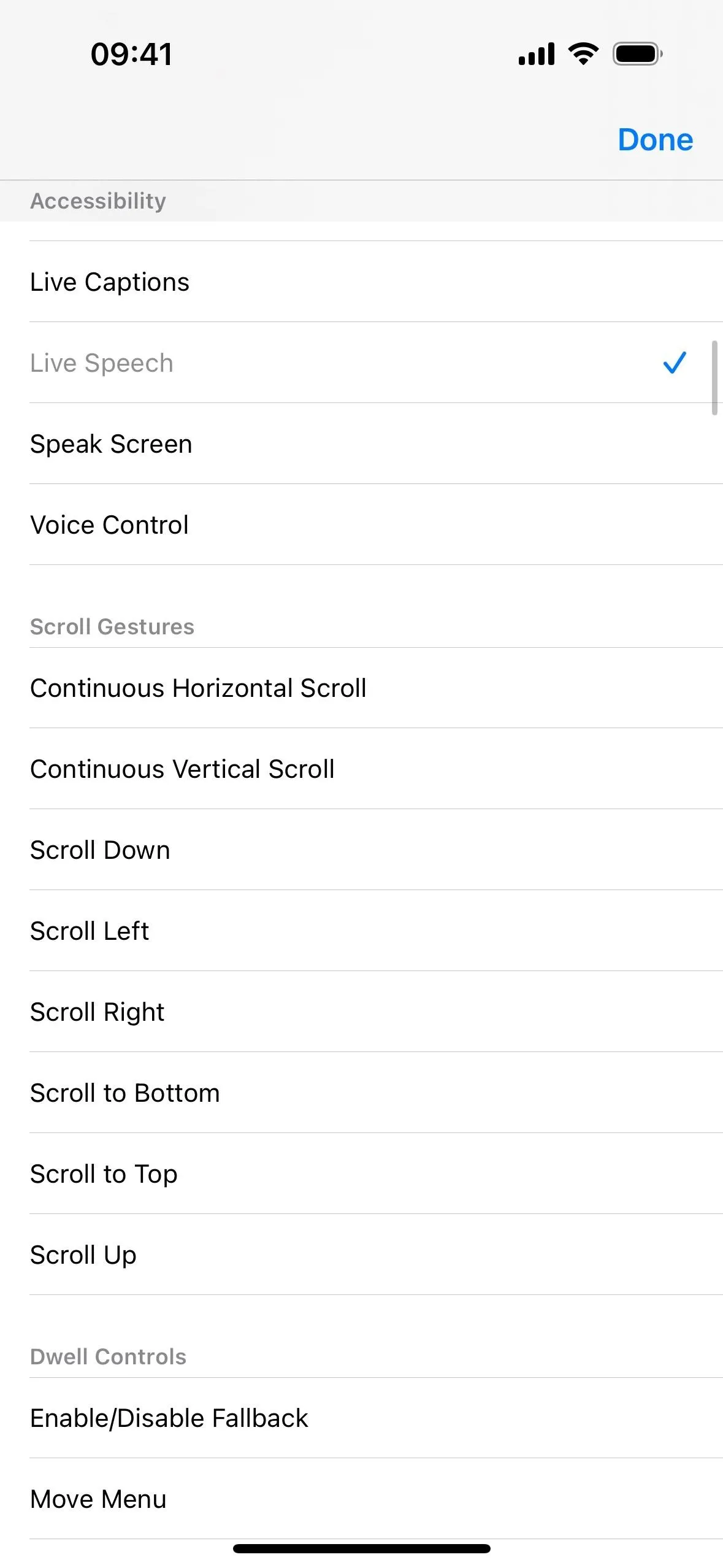Toggle the Live Speech checkmark

[674, 363]
